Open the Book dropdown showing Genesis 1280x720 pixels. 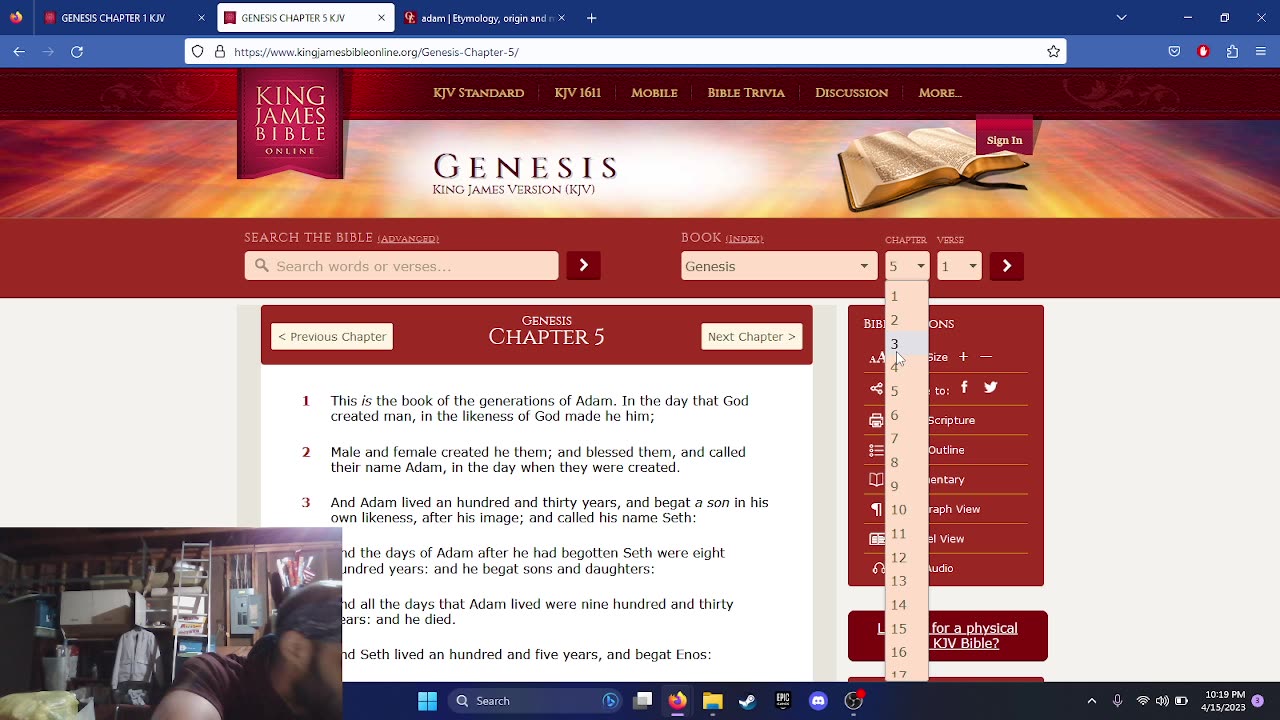point(779,266)
